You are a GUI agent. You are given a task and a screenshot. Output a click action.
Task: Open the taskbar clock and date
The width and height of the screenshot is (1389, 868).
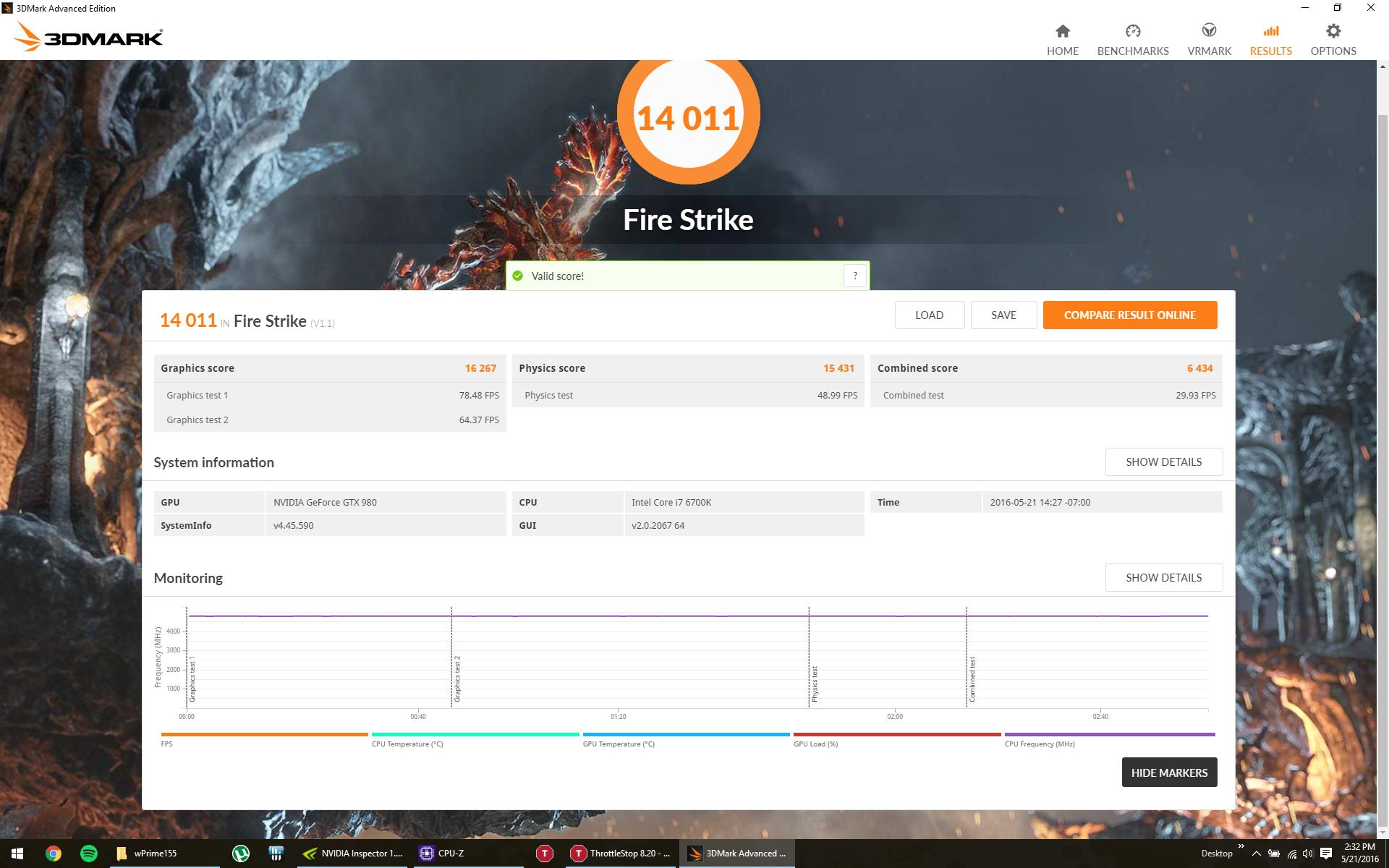(1360, 854)
